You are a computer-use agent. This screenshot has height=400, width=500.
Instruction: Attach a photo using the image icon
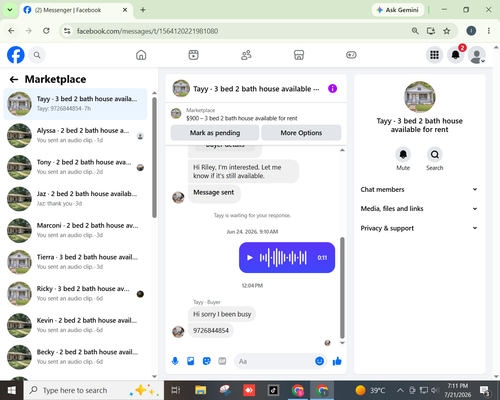tap(191, 361)
